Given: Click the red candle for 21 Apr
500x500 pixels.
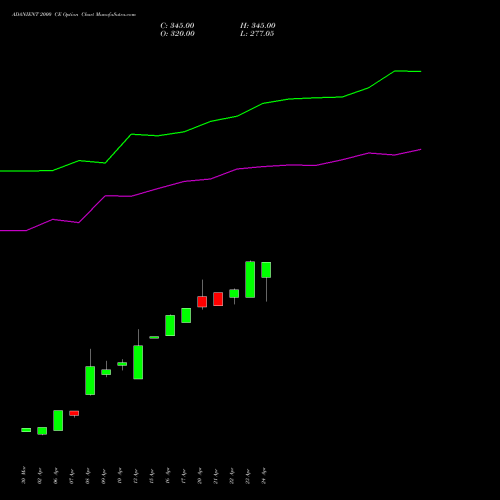Looking at the screenshot, I should point(218,299).
